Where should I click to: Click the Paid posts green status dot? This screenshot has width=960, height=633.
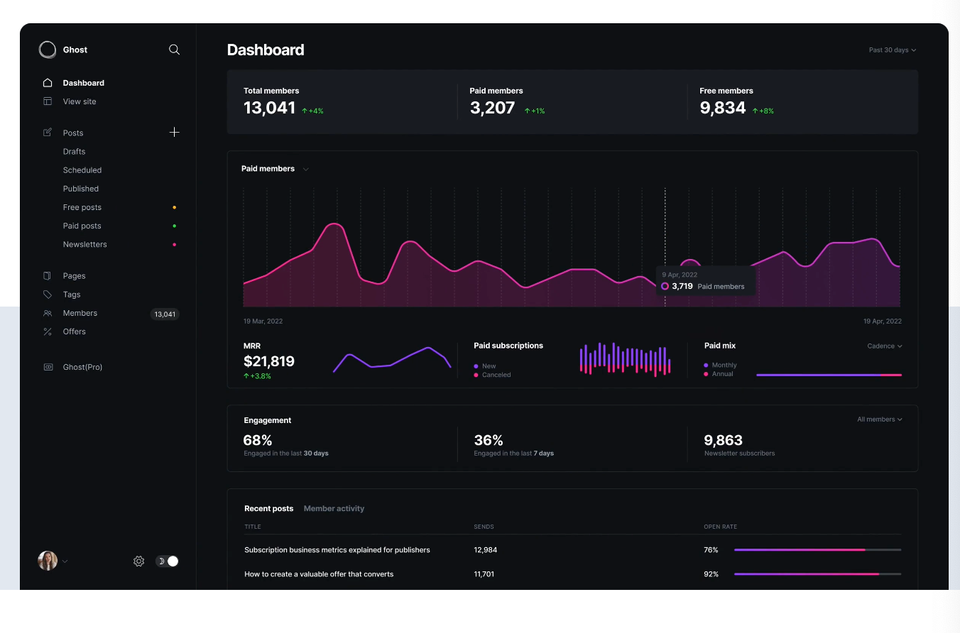174,225
